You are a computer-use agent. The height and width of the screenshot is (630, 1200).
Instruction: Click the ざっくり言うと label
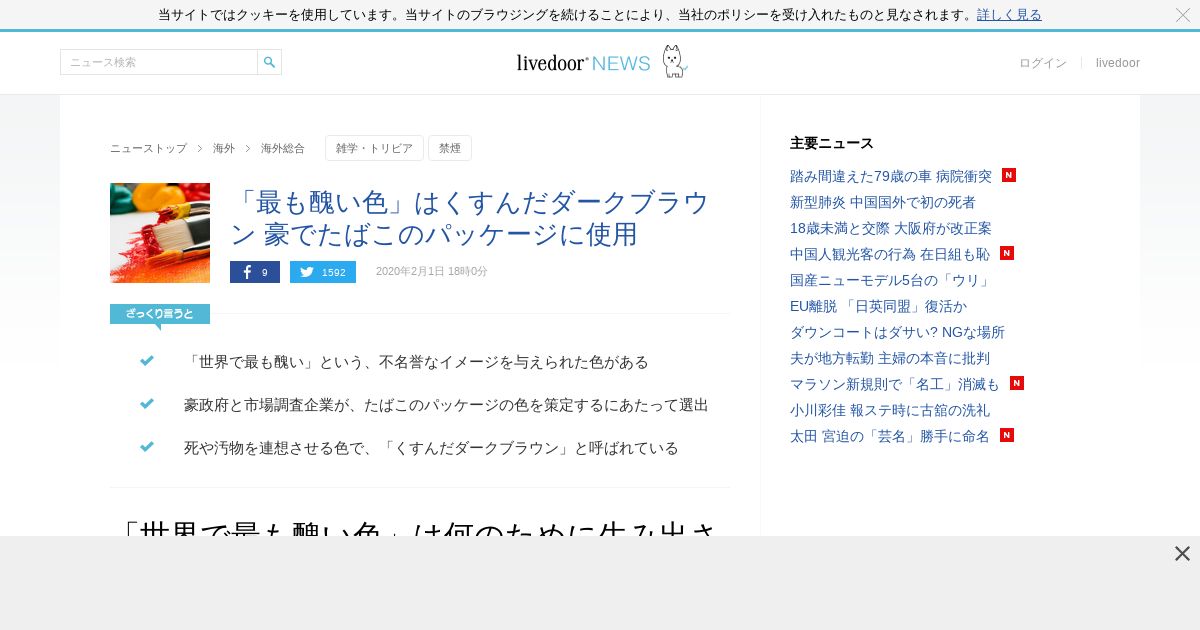160,314
